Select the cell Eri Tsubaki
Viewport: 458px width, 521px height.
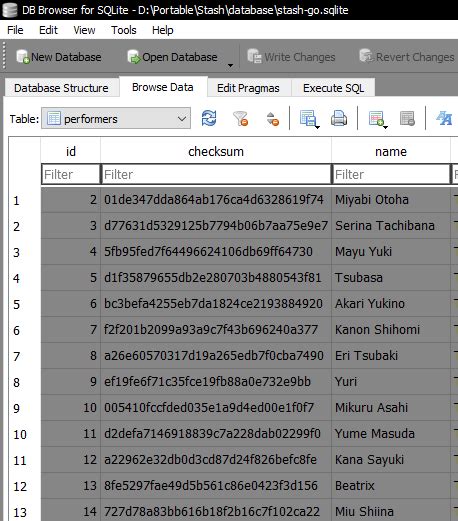pyautogui.click(x=391, y=356)
